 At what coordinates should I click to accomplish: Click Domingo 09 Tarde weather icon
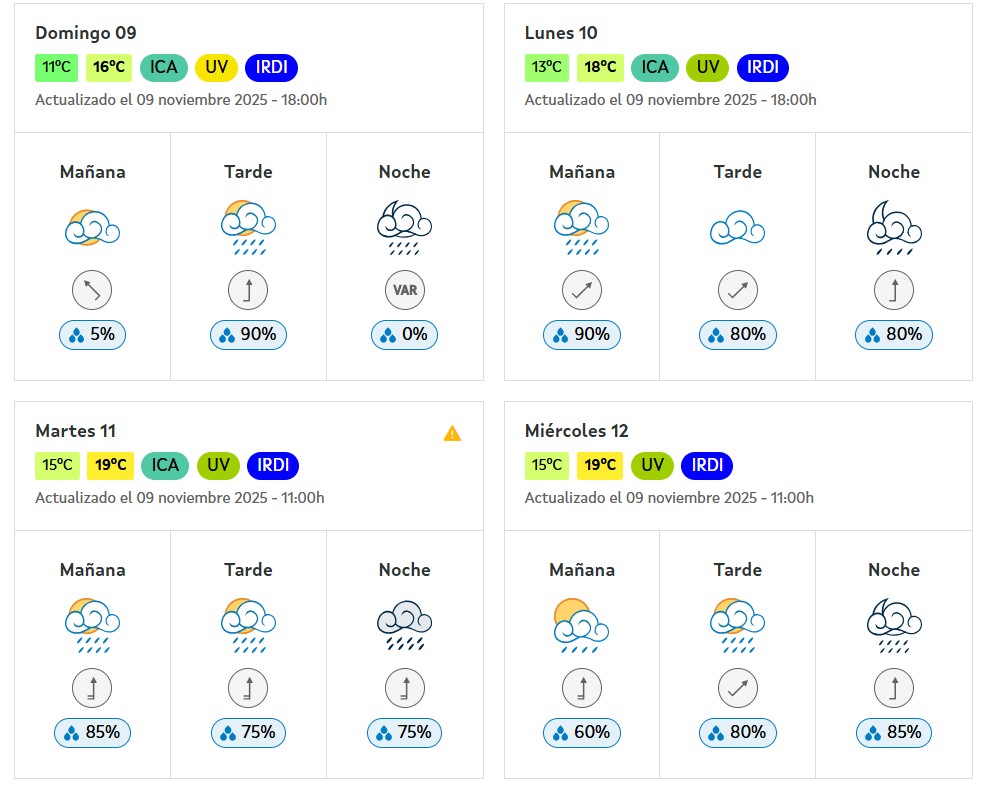pos(248,226)
